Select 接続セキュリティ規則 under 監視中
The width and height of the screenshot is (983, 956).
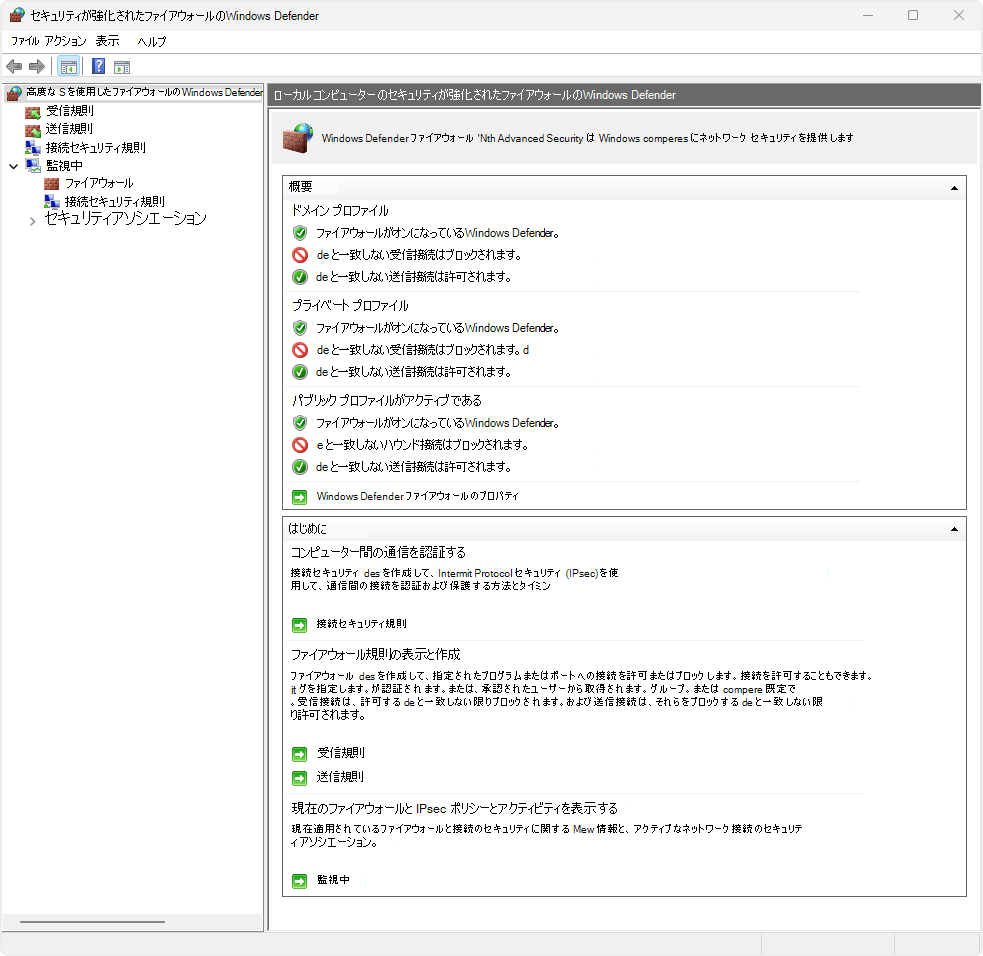(x=115, y=202)
